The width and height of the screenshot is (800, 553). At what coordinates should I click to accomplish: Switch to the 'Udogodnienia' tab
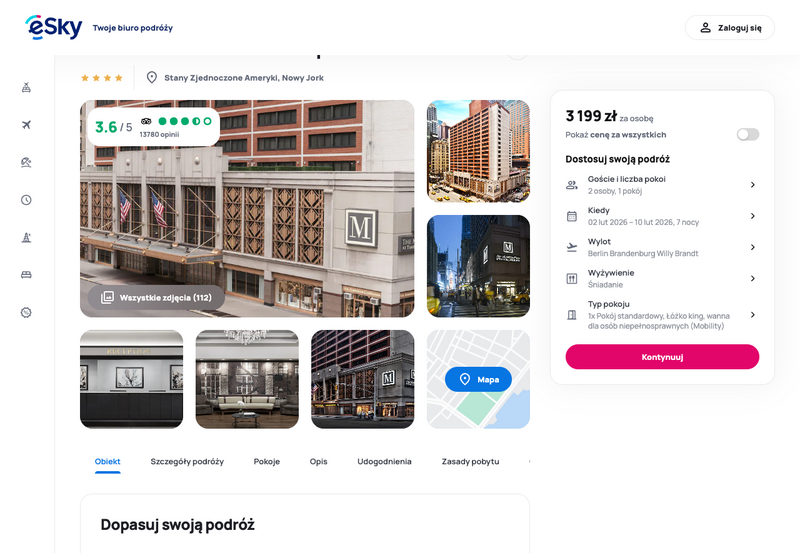coord(384,462)
